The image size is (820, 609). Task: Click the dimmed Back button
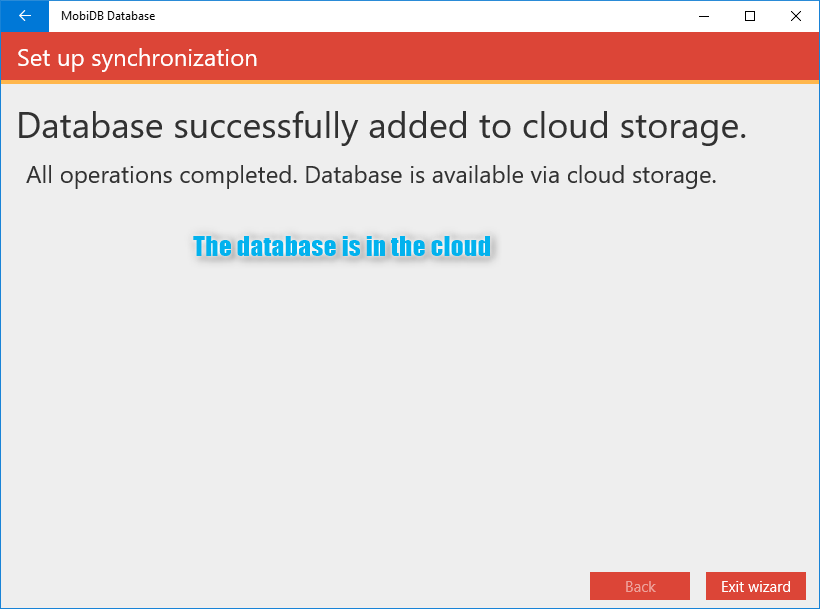click(x=640, y=586)
